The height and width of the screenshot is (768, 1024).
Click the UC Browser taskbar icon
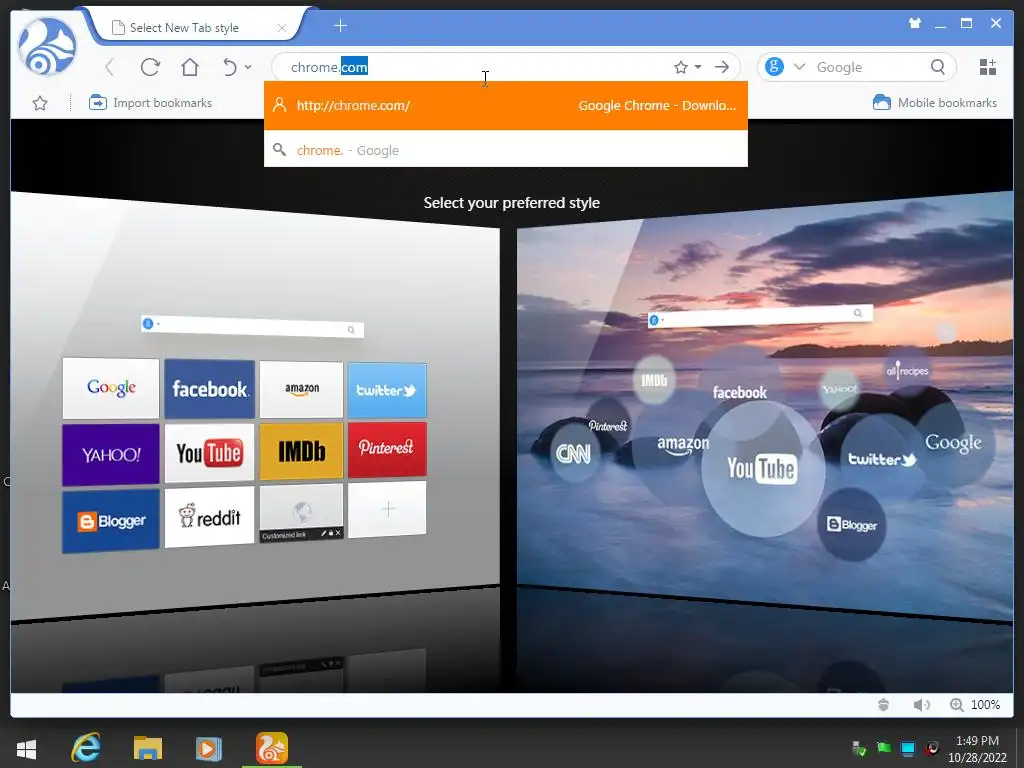pos(272,748)
